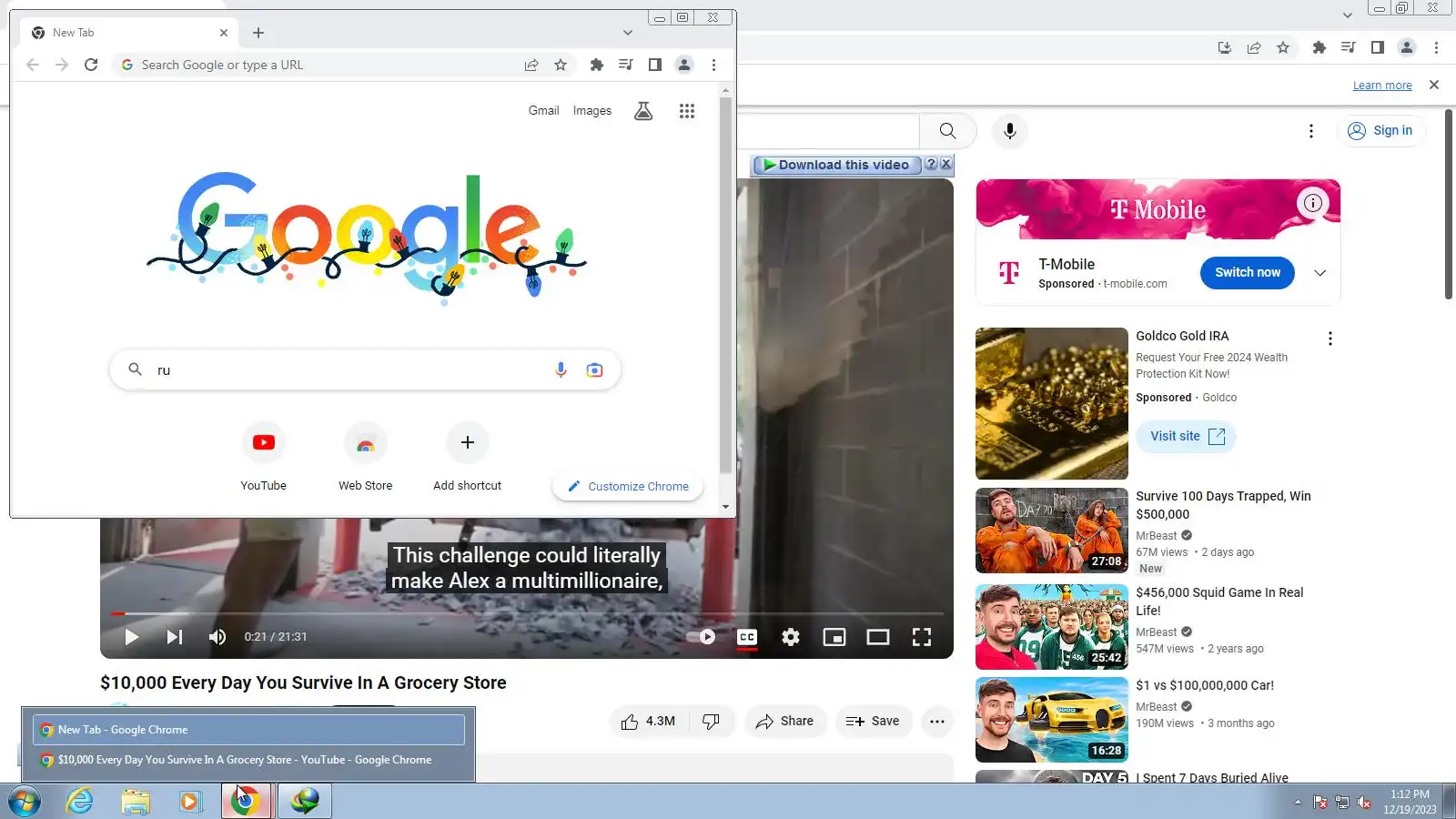Open Gmail link
The image size is (1456, 819).
pos(544,111)
